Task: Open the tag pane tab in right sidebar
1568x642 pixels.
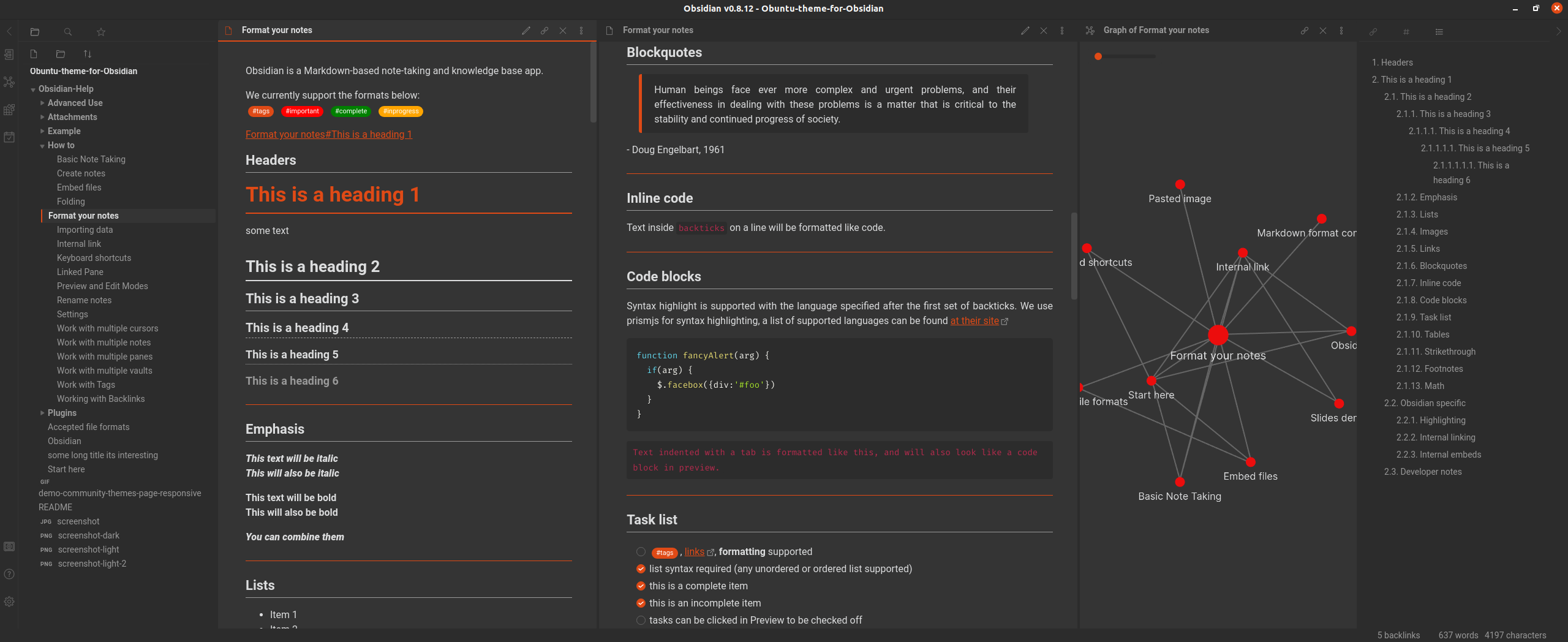Action: 1406,32
